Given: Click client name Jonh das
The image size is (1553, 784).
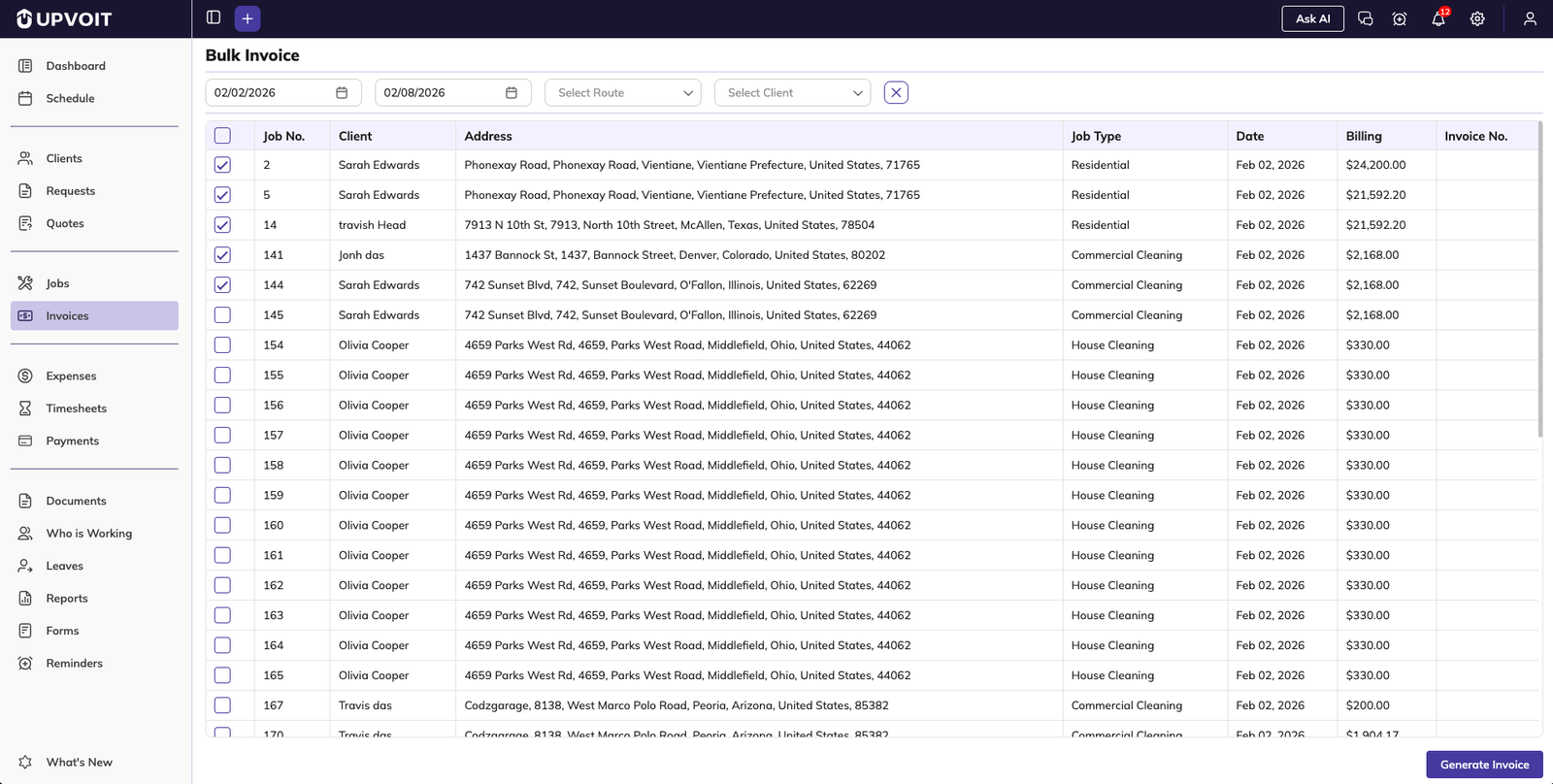Looking at the screenshot, I should [361, 255].
